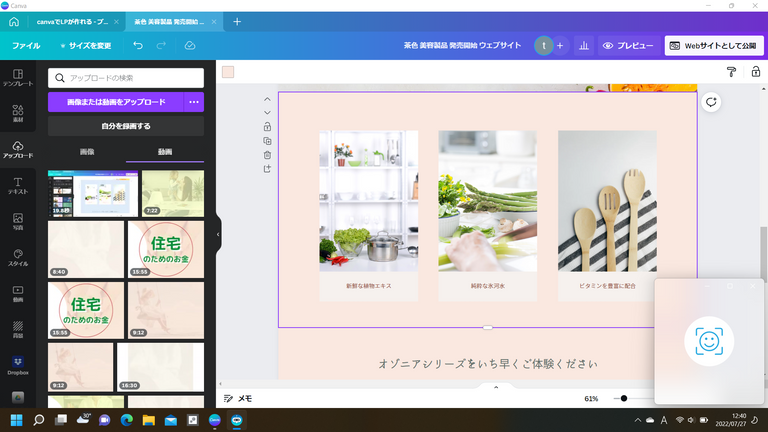The width and height of the screenshot is (768, 432).
Task: Click the background color swatch
Action: (x=228, y=72)
